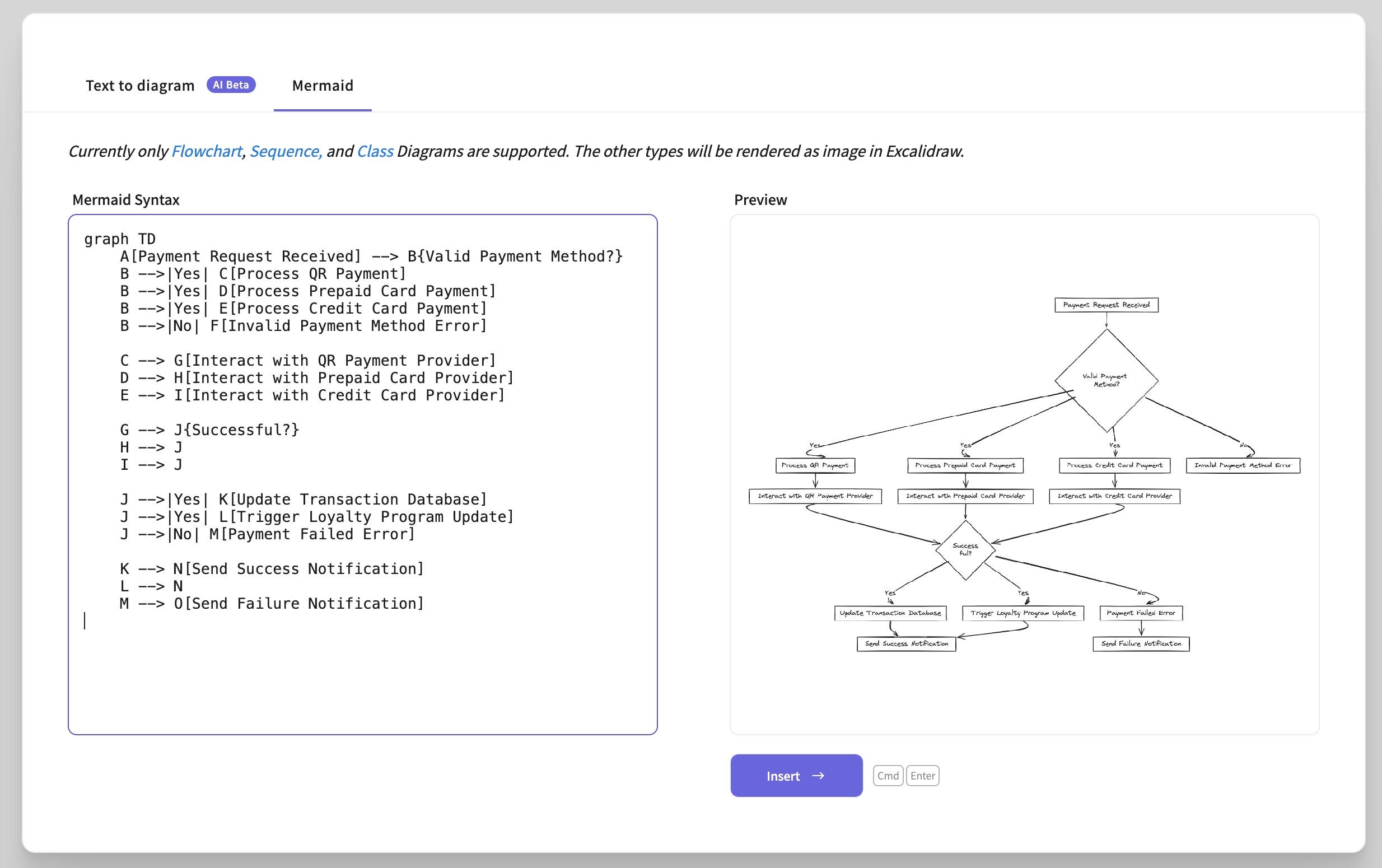Click the Enter shortcut key hint
Viewport: 1382px width, 868px height.
pyautogui.click(x=922, y=776)
